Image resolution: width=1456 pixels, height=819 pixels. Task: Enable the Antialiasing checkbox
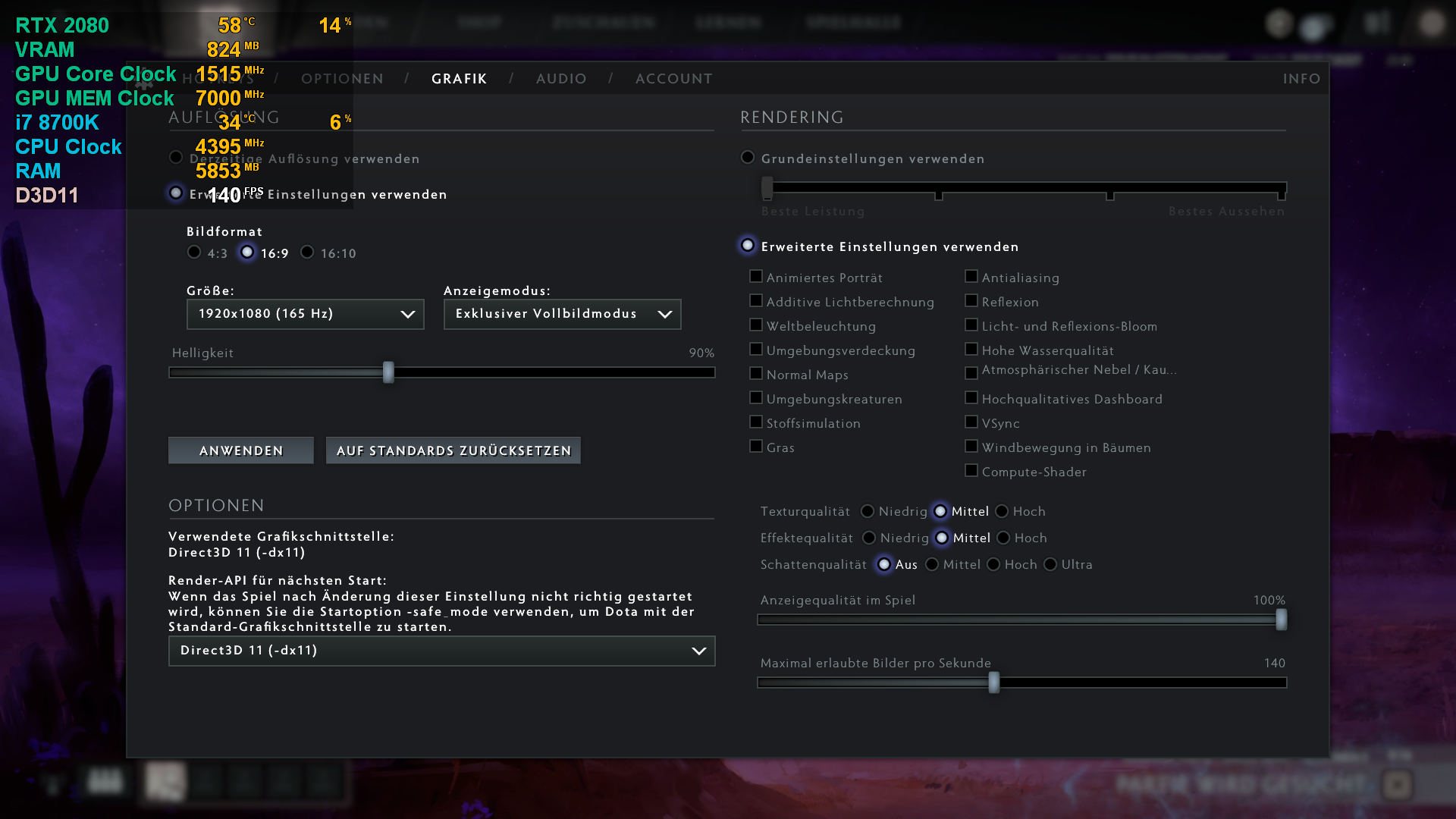[971, 277]
